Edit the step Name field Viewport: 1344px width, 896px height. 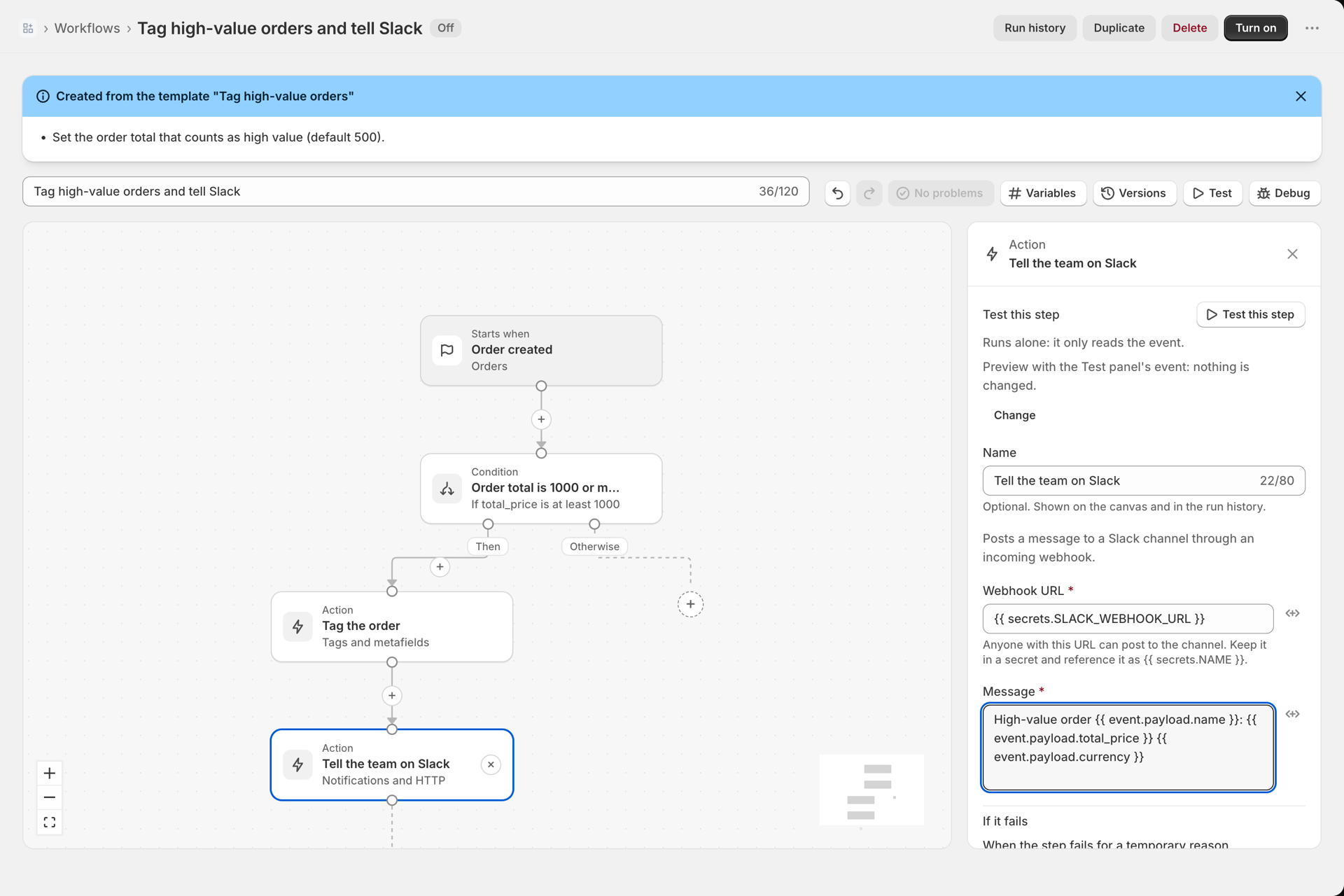tap(1143, 481)
